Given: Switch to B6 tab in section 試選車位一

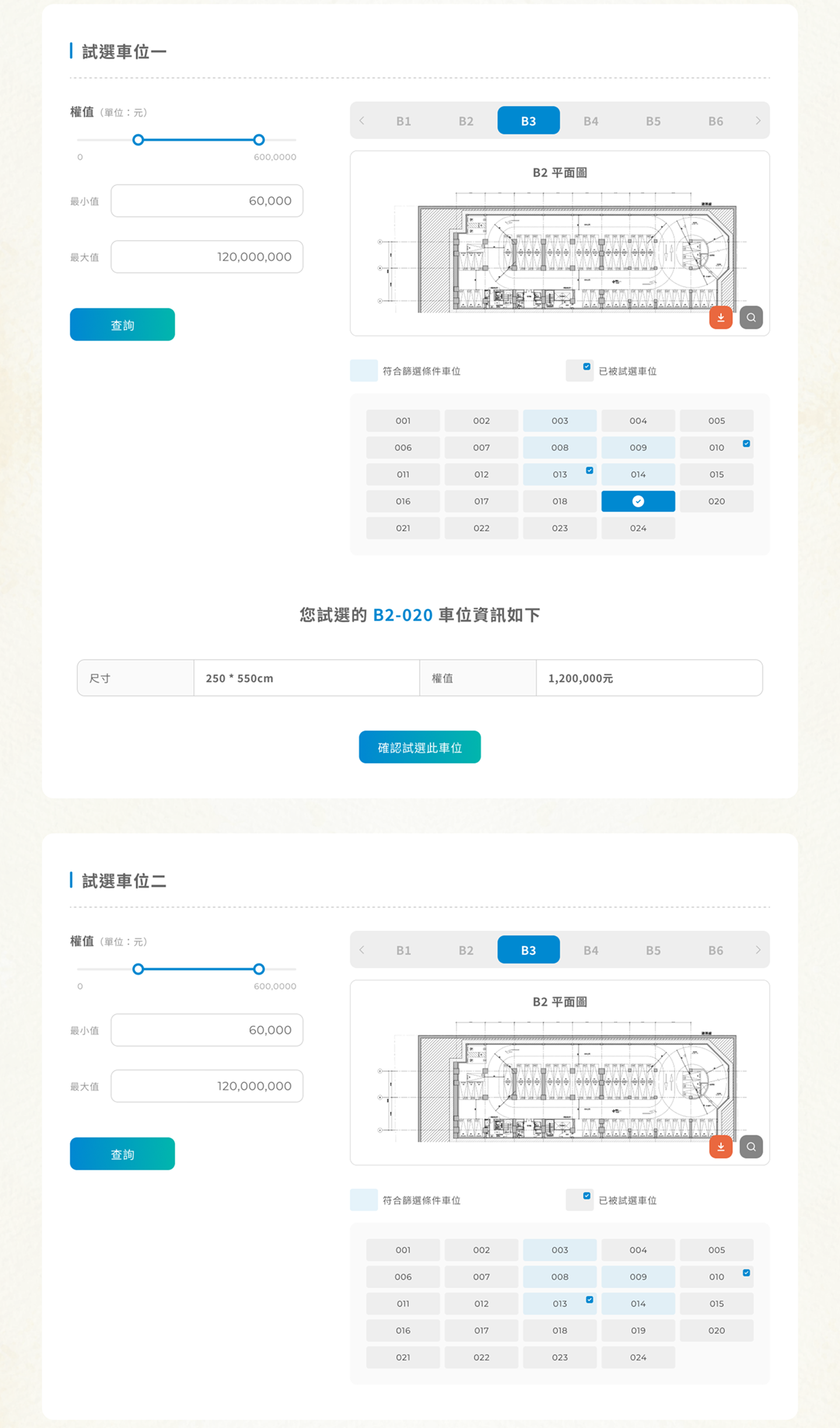Looking at the screenshot, I should pos(716,121).
